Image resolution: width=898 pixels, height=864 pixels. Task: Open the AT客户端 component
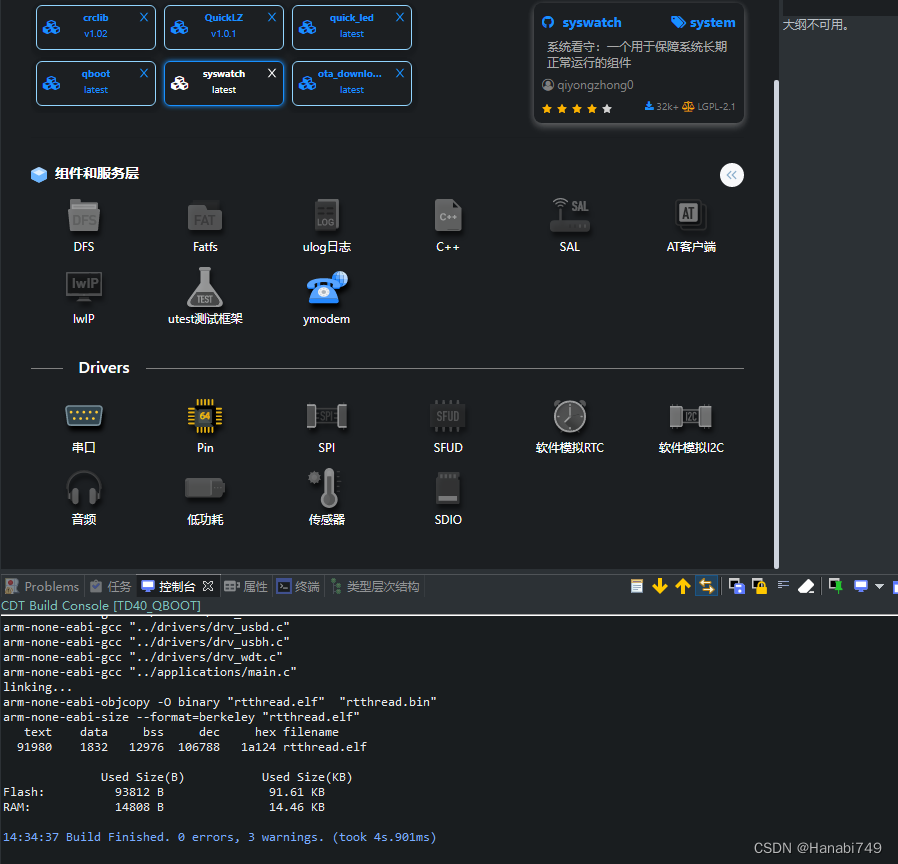690,215
